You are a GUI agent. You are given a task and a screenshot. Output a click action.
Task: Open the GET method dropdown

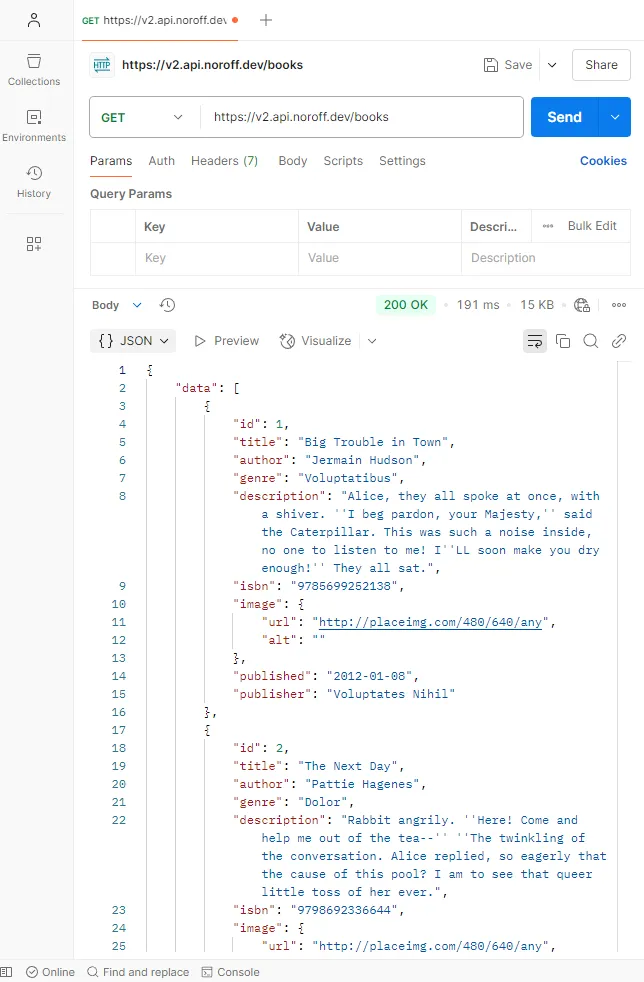pos(142,117)
